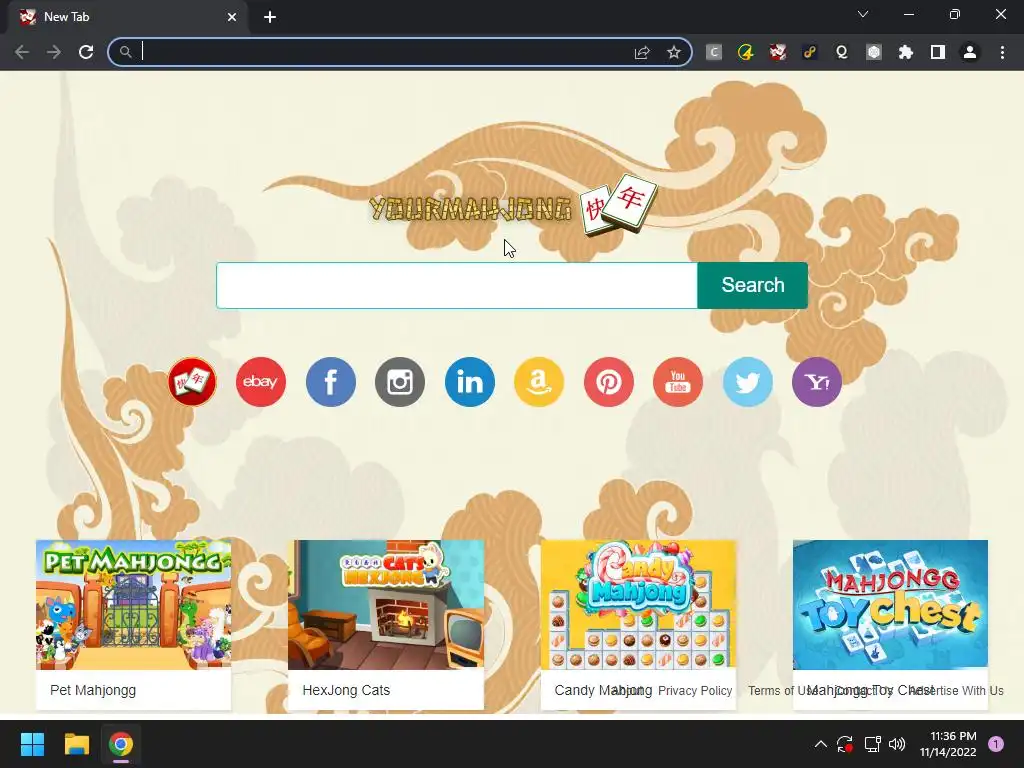
Task: Open the YourMahjong extension icon in toolbar
Action: pyautogui.click(x=778, y=52)
